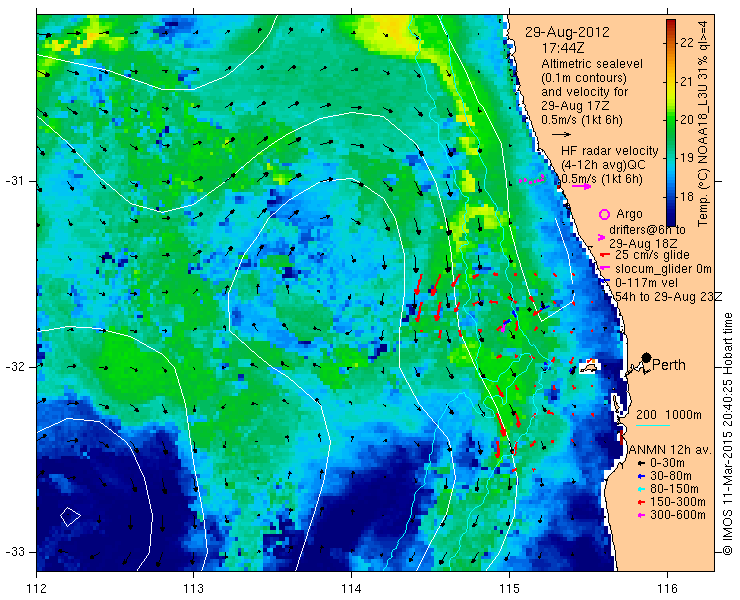
Task: Click the cyan 80-150m ANMN arrow marker
Action: click(x=640, y=489)
